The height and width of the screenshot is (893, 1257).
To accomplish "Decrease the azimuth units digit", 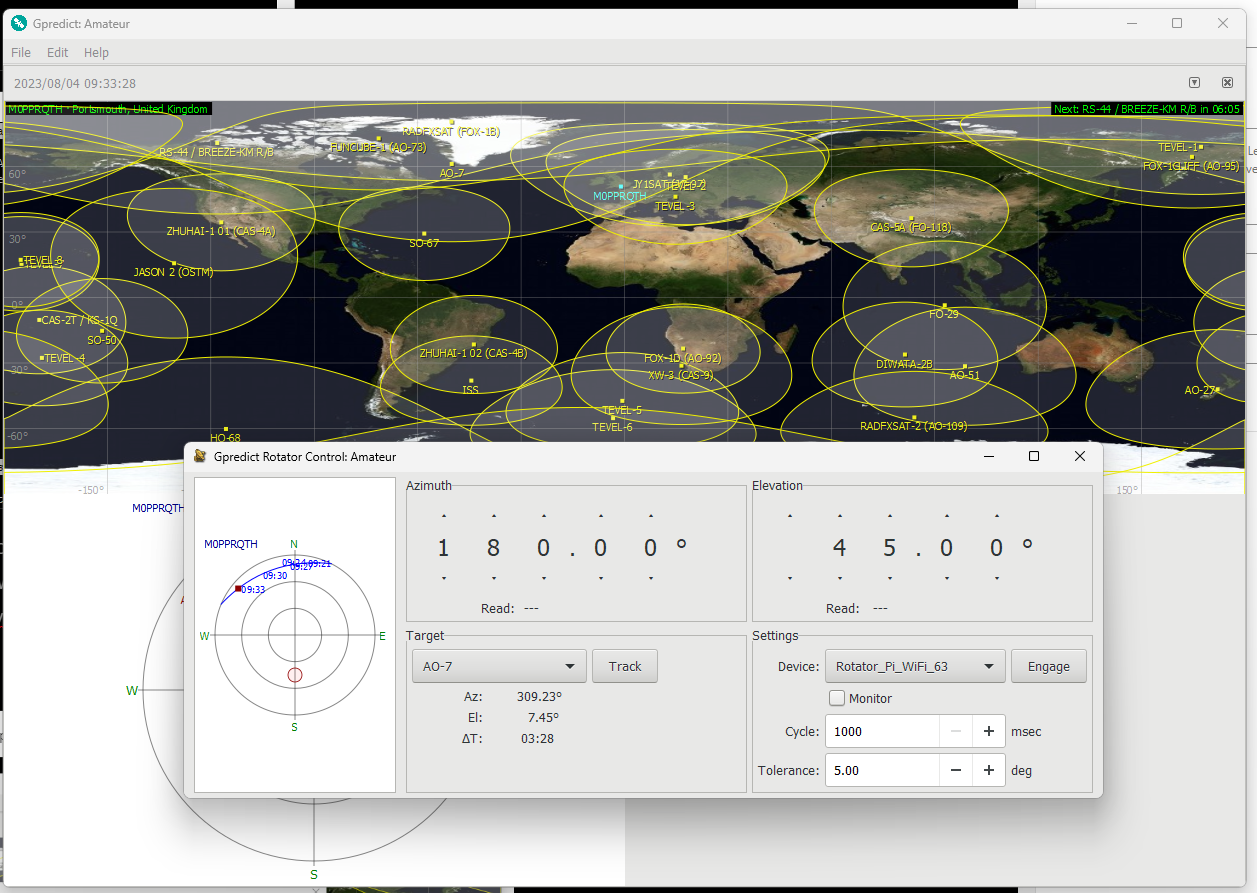I will pyautogui.click(x=544, y=578).
